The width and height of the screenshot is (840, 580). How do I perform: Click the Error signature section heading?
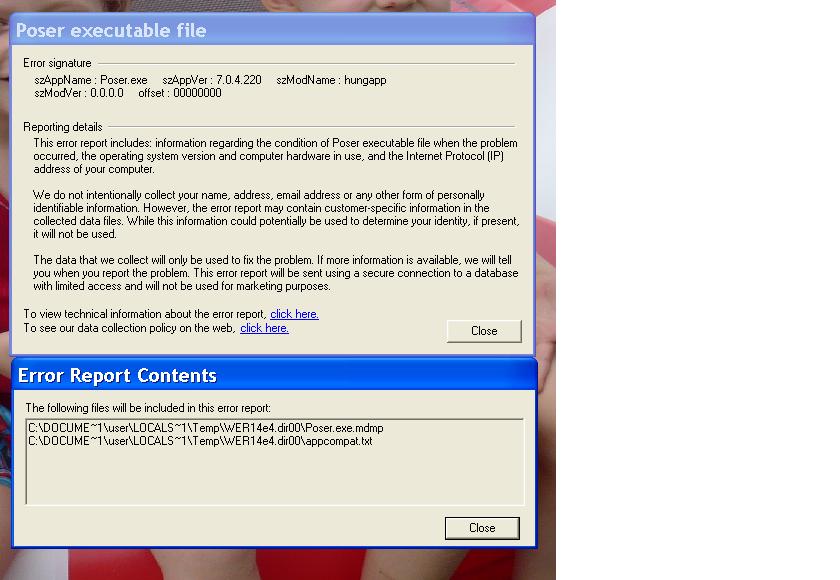coord(57,63)
